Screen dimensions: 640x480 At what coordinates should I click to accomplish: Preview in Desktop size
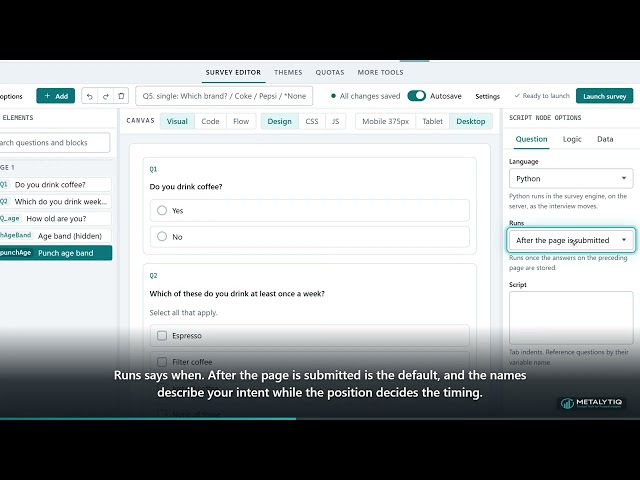pyautogui.click(x=471, y=121)
